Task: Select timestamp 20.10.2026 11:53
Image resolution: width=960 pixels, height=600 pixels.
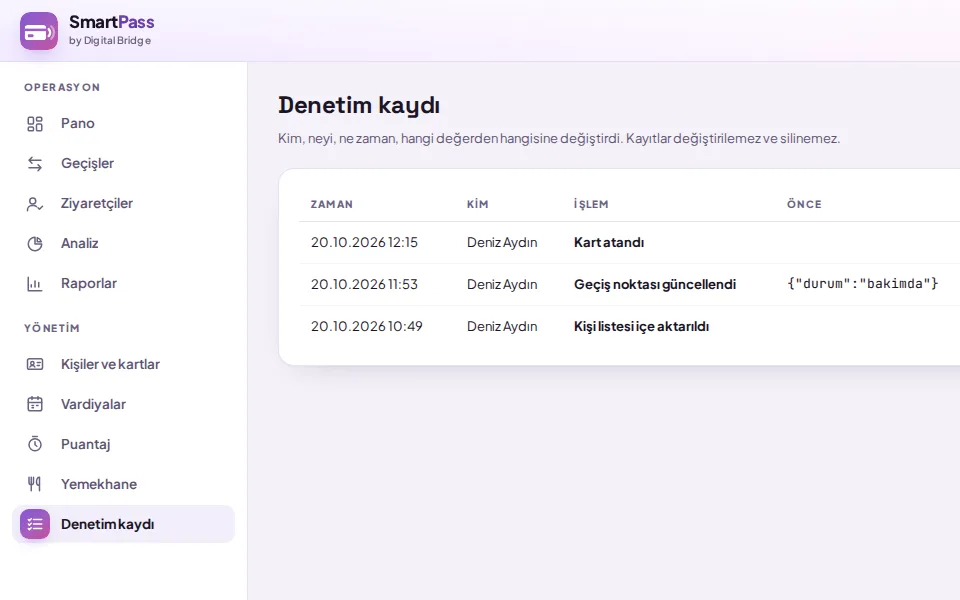Action: point(364,285)
